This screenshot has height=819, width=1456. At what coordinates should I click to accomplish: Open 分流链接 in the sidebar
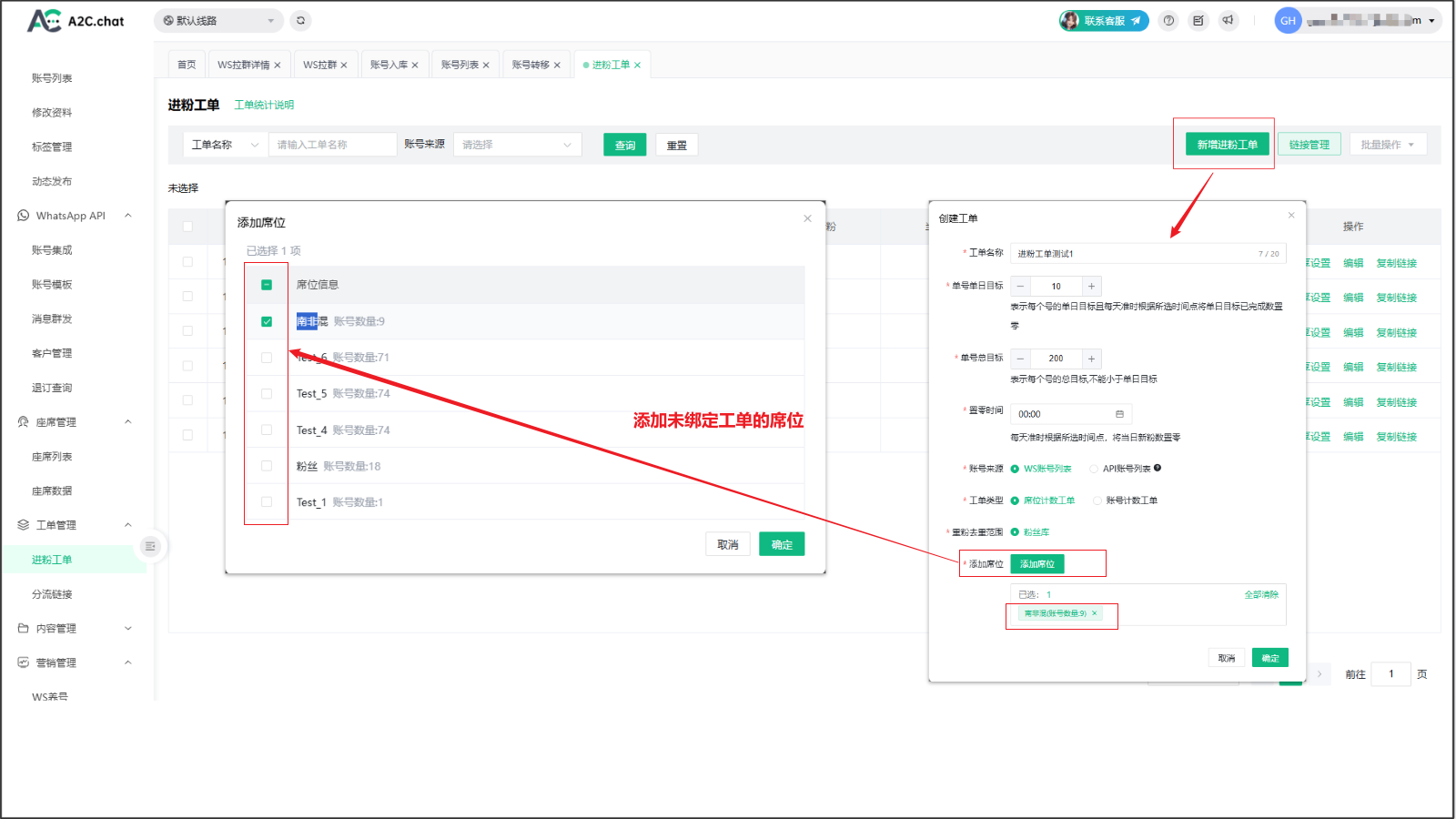(x=52, y=594)
